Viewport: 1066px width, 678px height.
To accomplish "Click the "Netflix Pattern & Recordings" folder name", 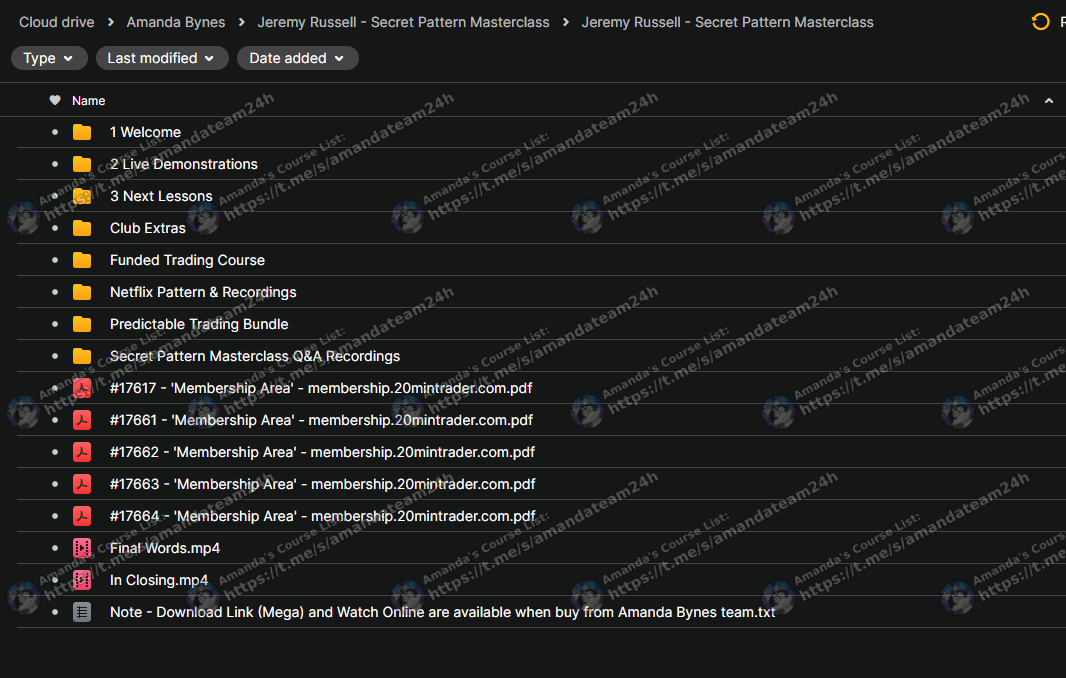I will tap(203, 292).
